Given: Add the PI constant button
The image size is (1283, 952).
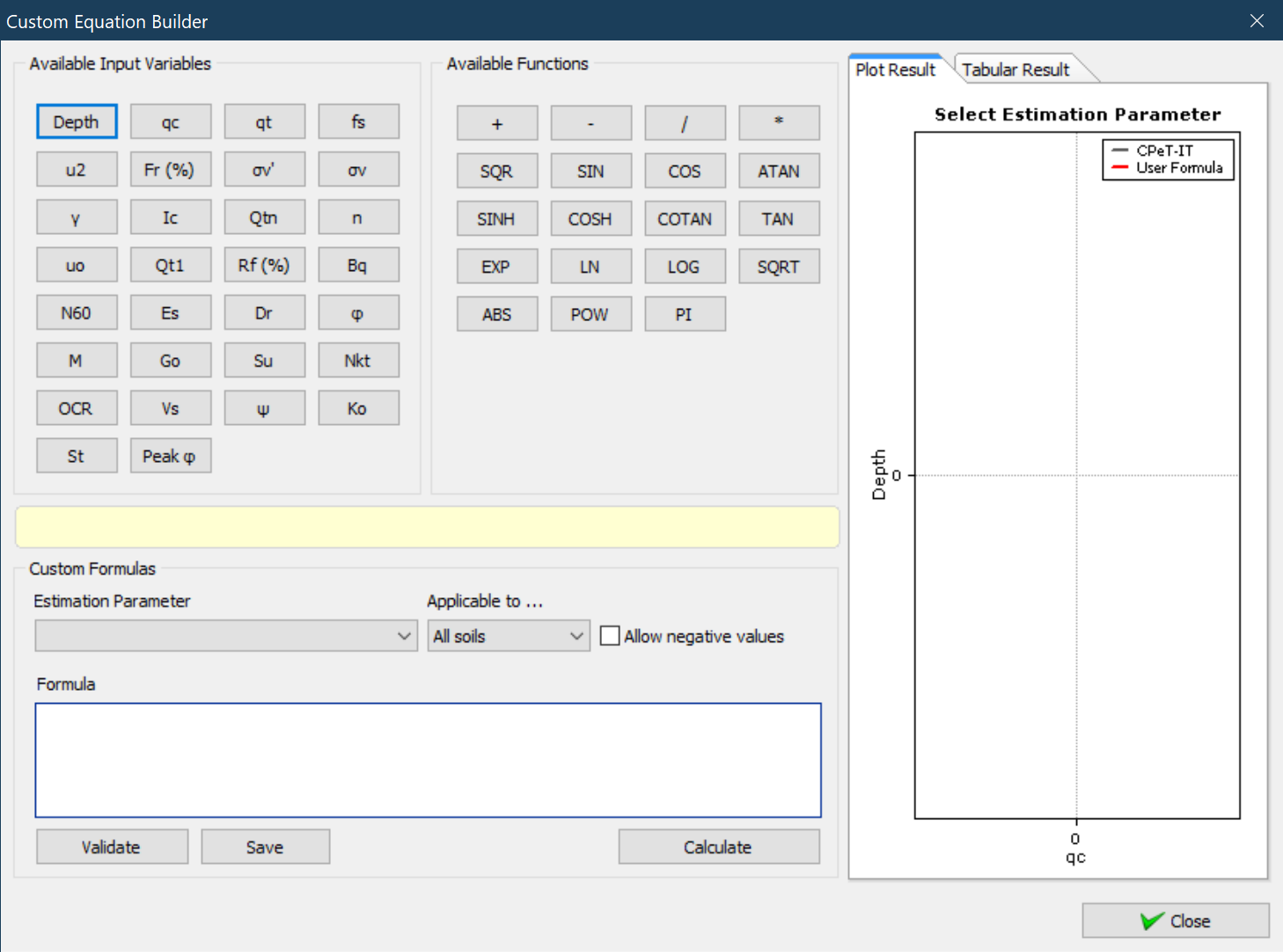Looking at the screenshot, I should [x=685, y=314].
